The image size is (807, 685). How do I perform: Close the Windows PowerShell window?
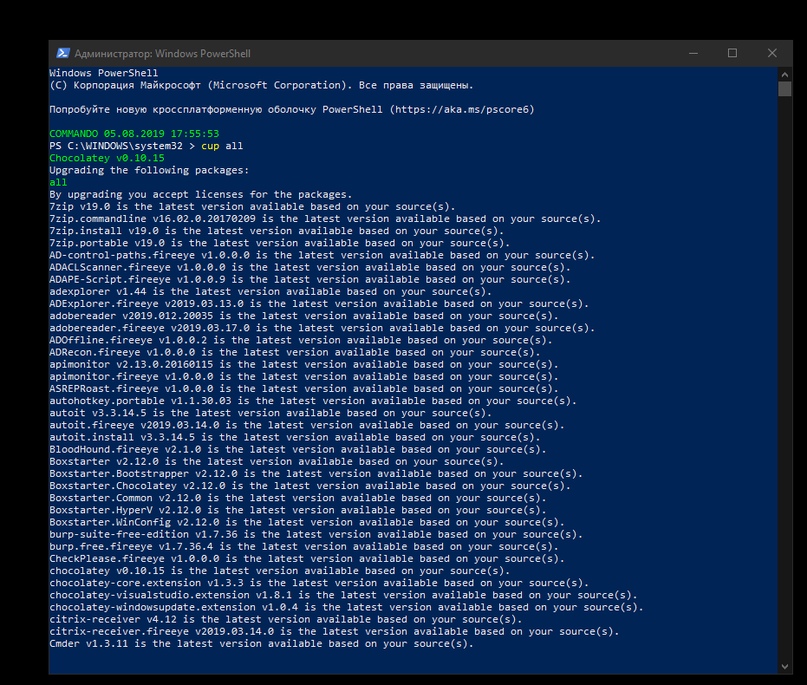click(x=772, y=53)
